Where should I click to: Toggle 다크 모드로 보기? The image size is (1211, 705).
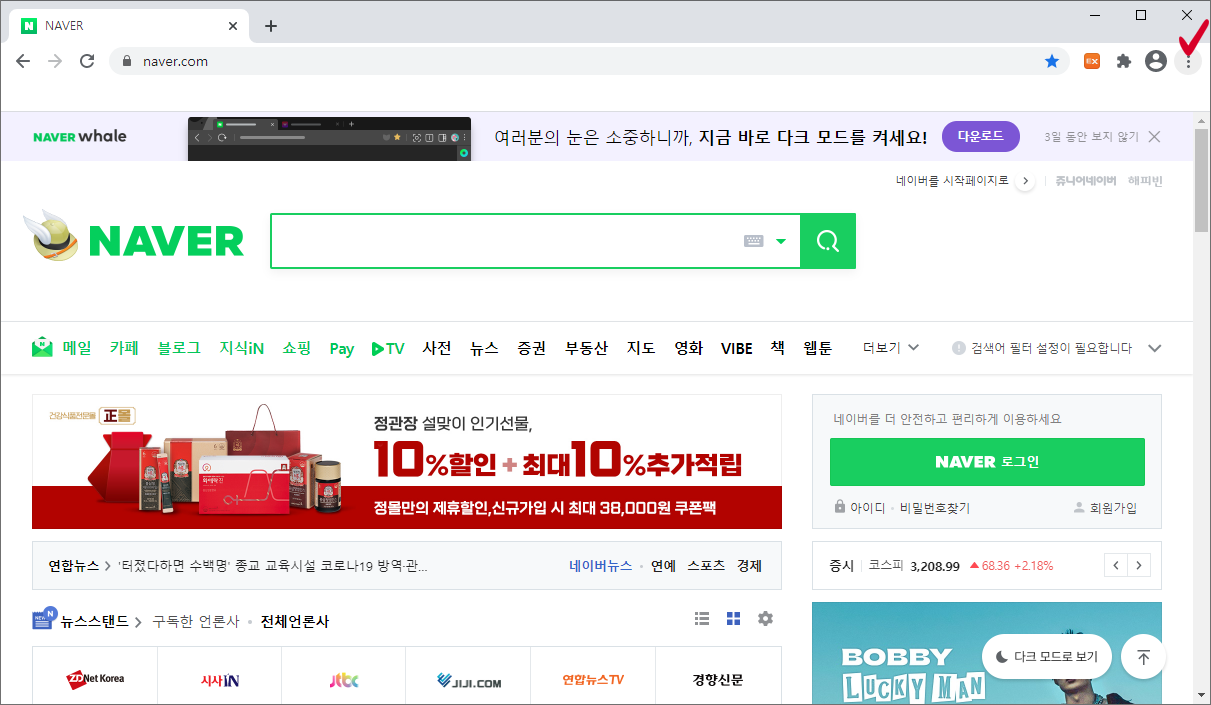(x=1047, y=657)
